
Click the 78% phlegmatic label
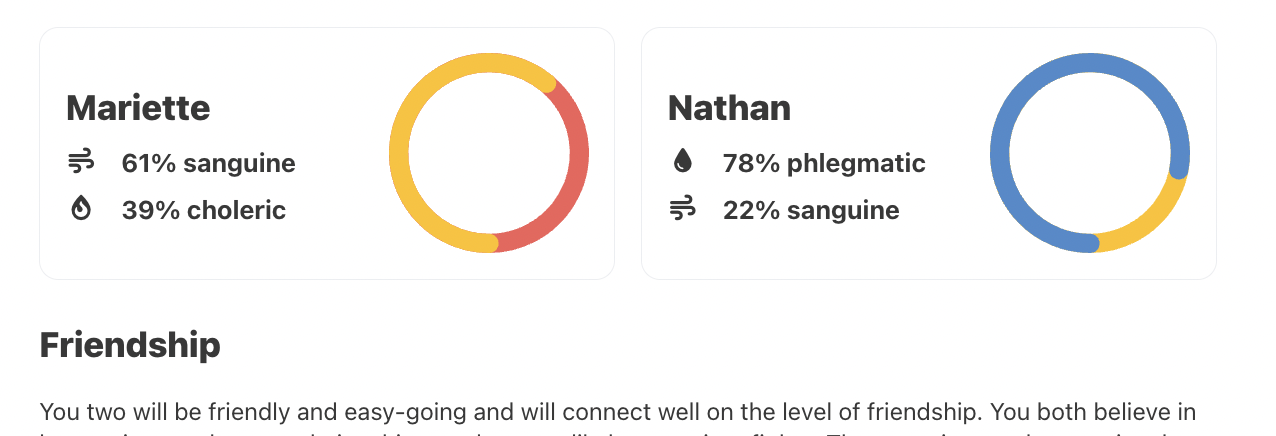pyautogui.click(x=824, y=163)
